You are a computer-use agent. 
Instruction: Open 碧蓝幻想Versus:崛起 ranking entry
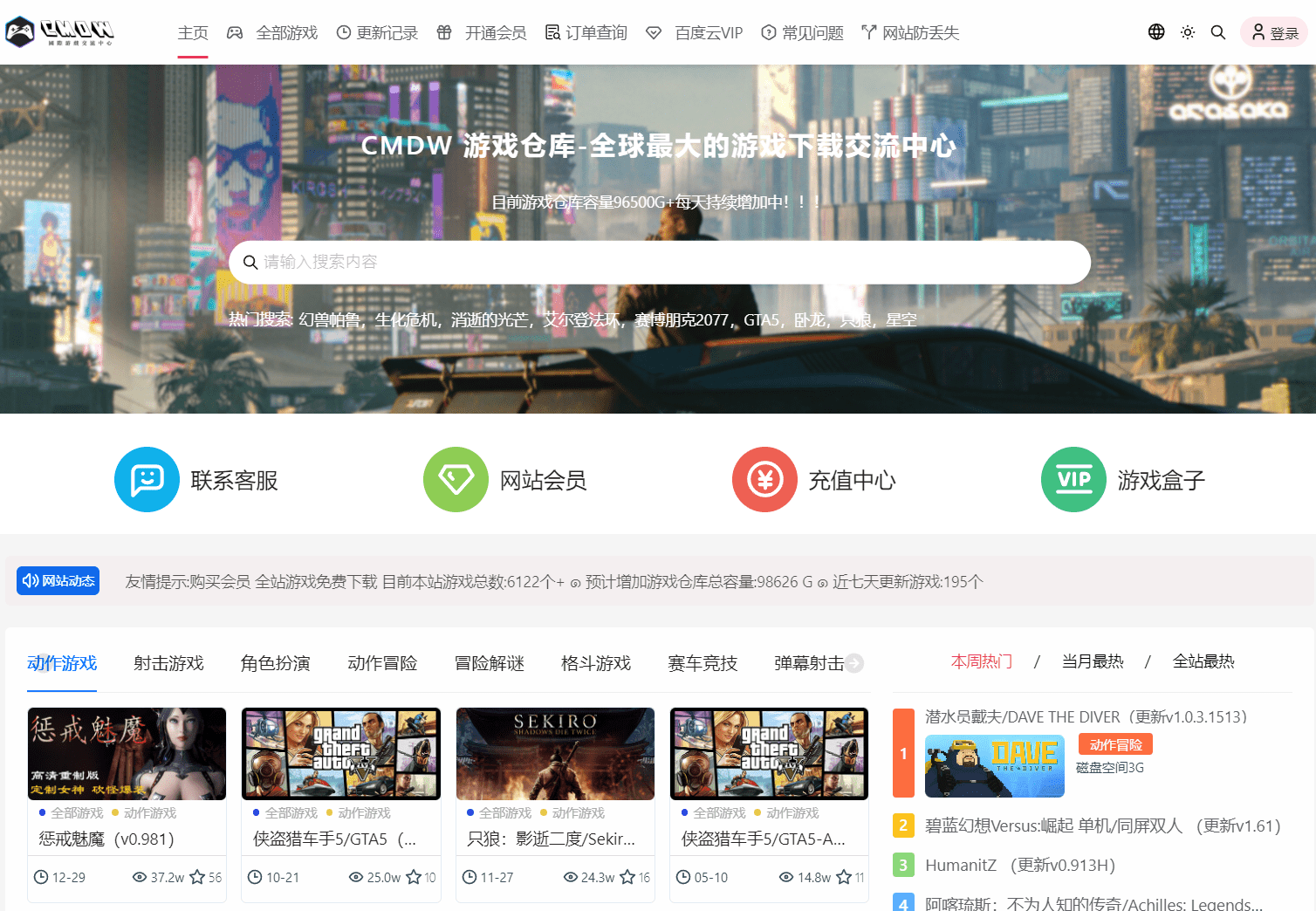tap(1102, 825)
